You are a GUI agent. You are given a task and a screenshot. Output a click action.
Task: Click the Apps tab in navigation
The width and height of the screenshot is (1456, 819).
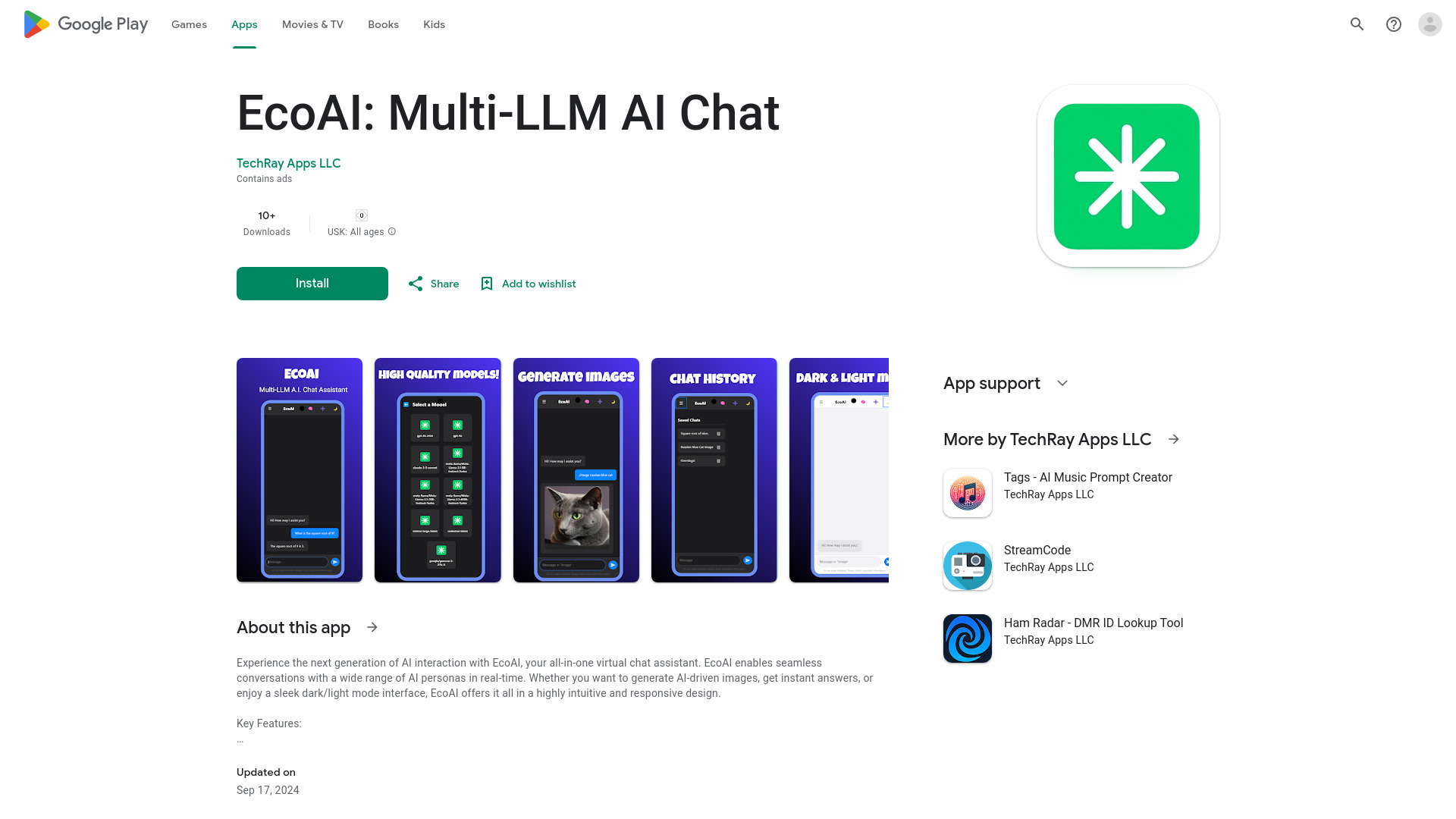coord(244,24)
